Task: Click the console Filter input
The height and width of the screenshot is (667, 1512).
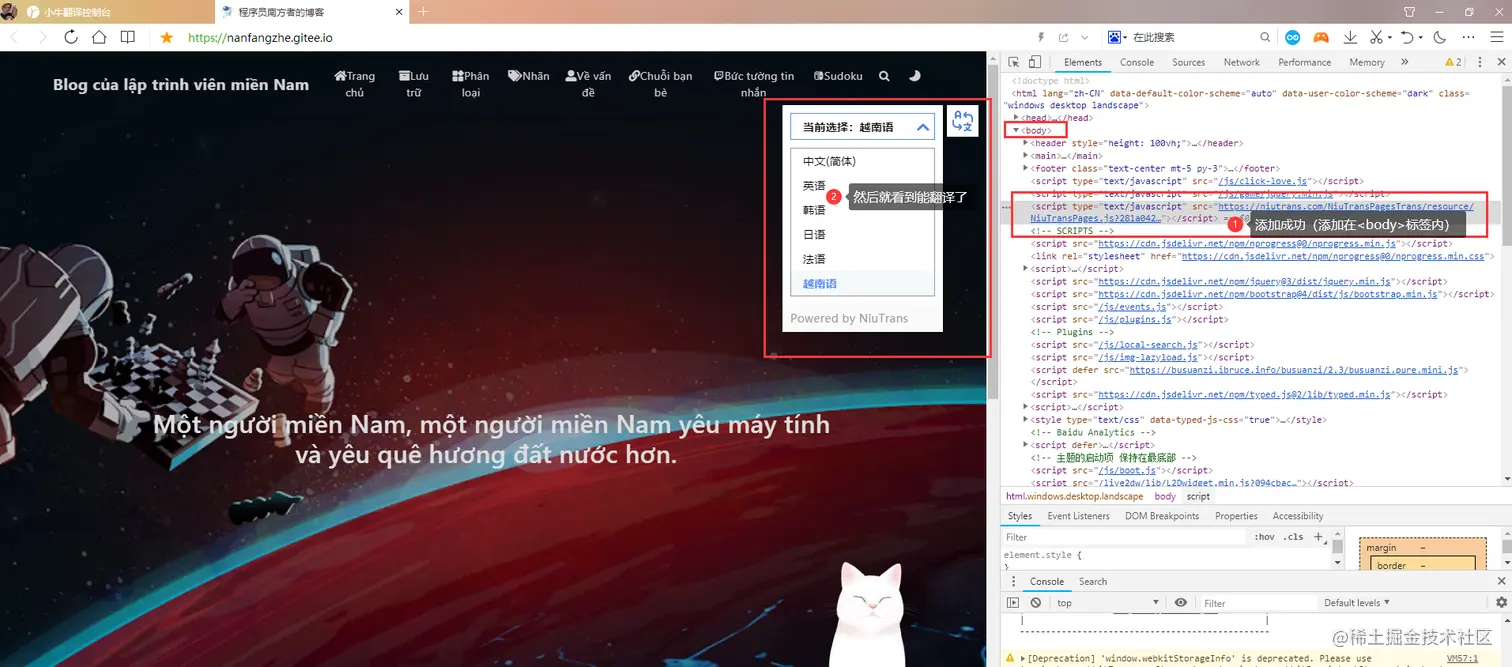Action: (x=1257, y=603)
